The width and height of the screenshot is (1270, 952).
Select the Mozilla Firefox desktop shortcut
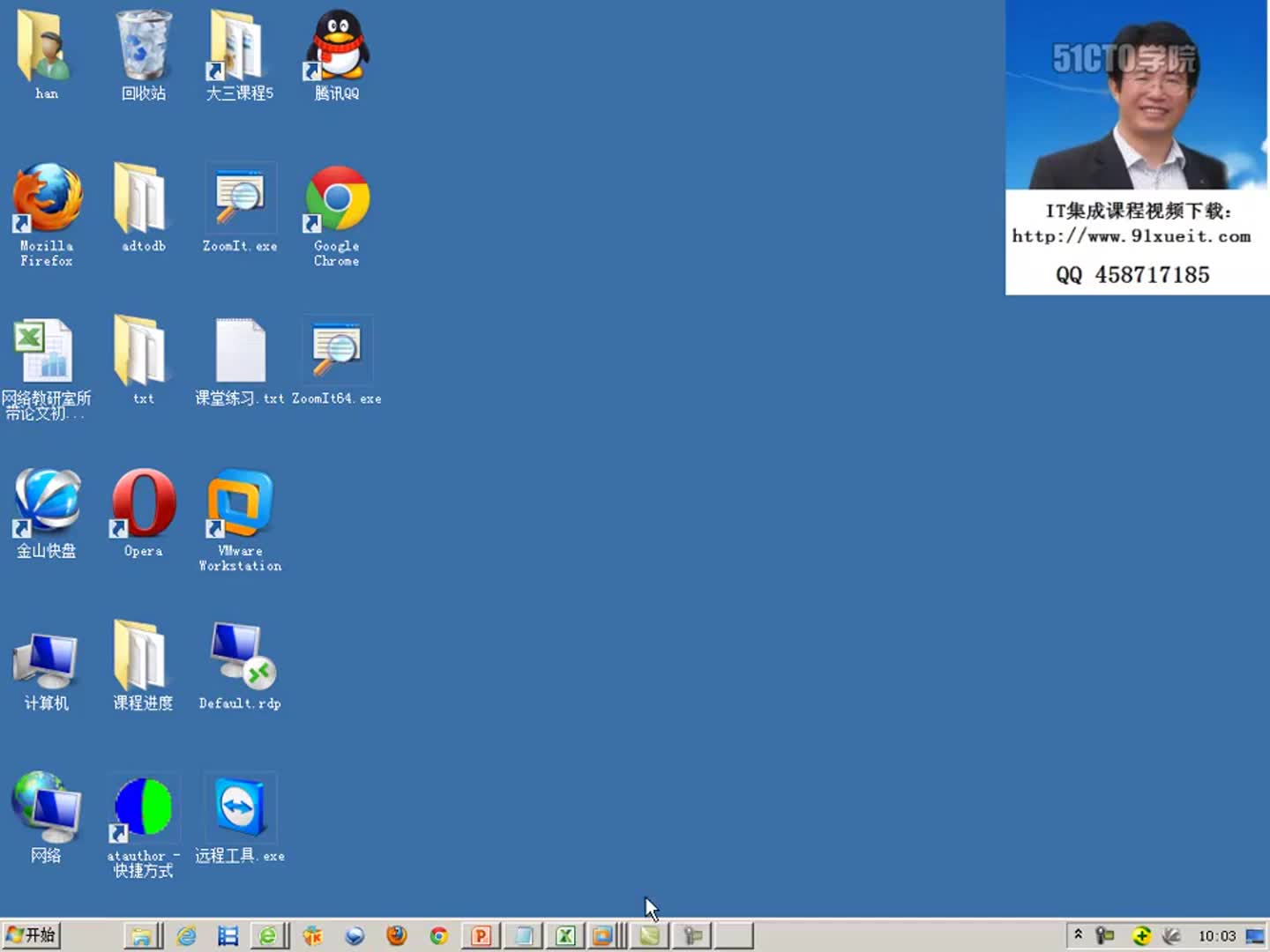pos(46,214)
